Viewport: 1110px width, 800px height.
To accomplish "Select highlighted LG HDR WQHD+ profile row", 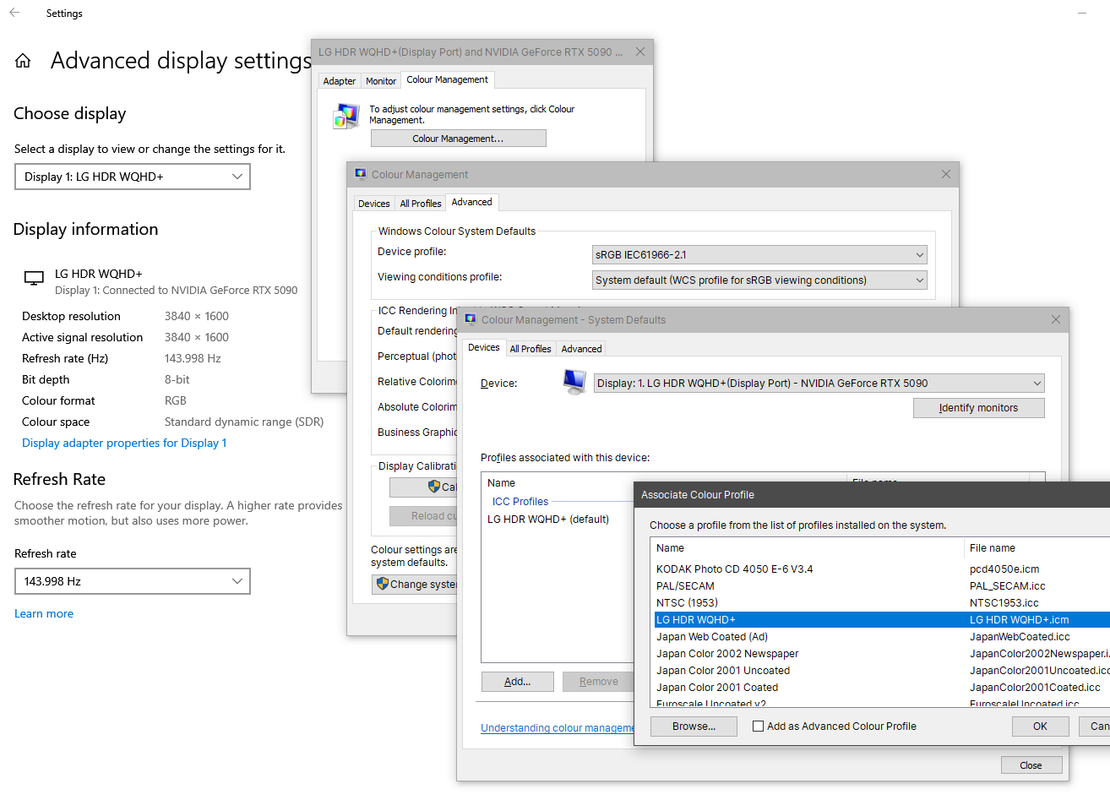I will click(x=882, y=619).
